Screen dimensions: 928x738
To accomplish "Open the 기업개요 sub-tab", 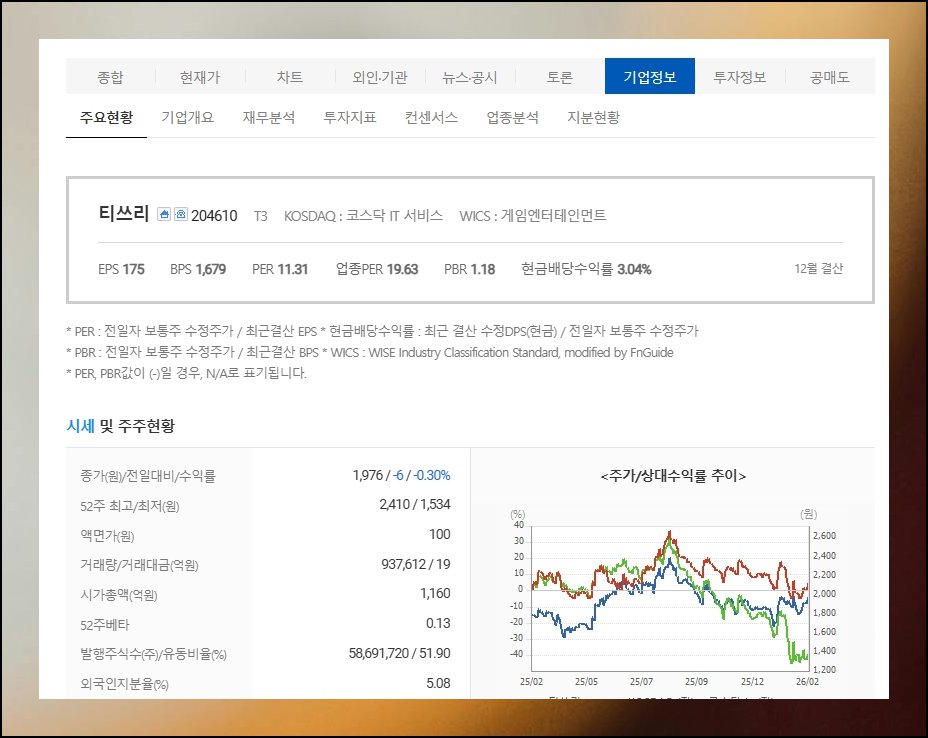I will click(x=188, y=117).
